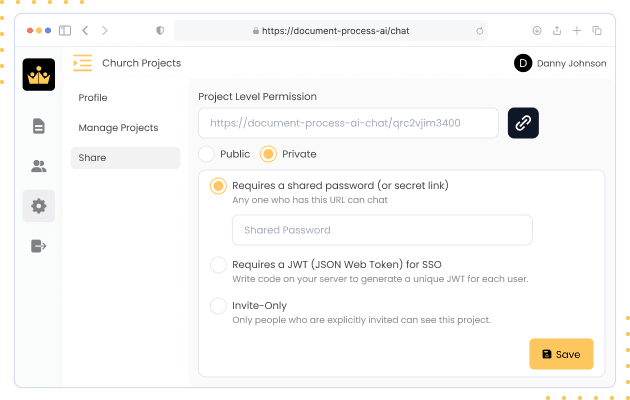This screenshot has height=400, width=630.
Task: Select the Private radio option
Action: point(268,154)
